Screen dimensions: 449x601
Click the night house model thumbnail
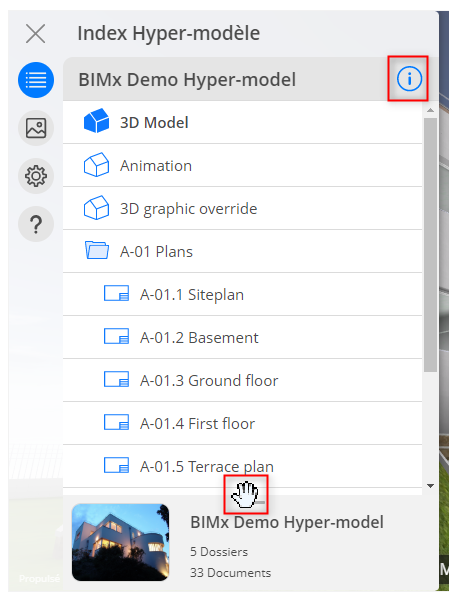click(120, 542)
